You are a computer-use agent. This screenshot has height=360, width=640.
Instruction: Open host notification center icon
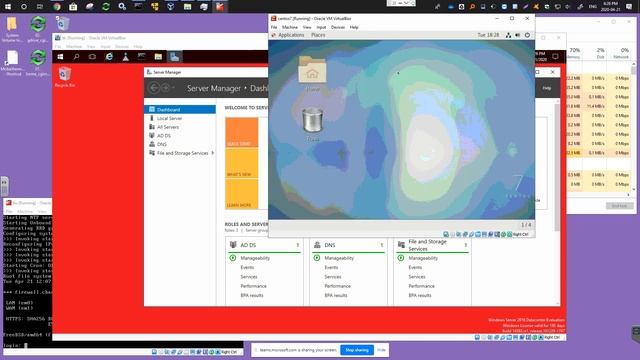coord(629,7)
